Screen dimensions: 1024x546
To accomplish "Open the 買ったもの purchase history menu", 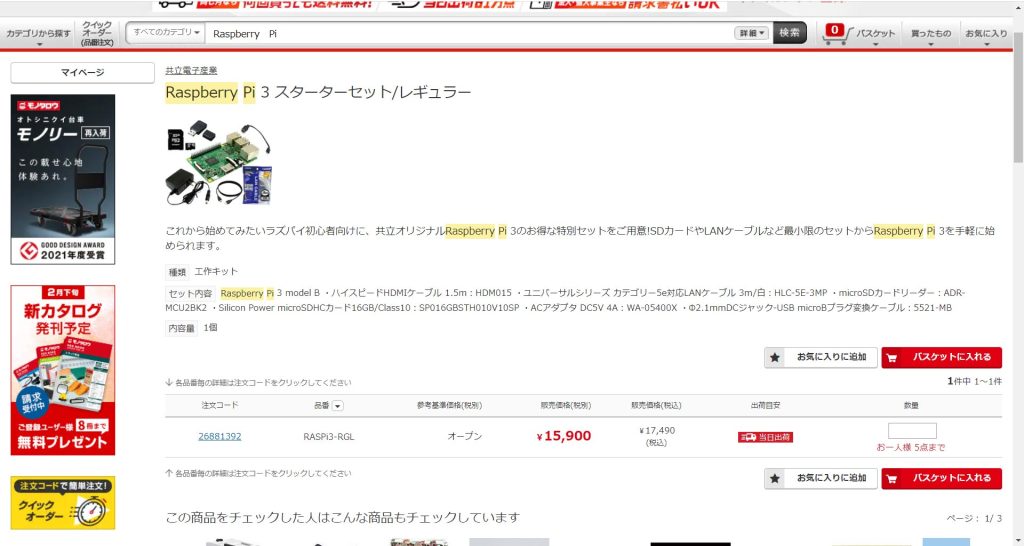I will point(930,37).
